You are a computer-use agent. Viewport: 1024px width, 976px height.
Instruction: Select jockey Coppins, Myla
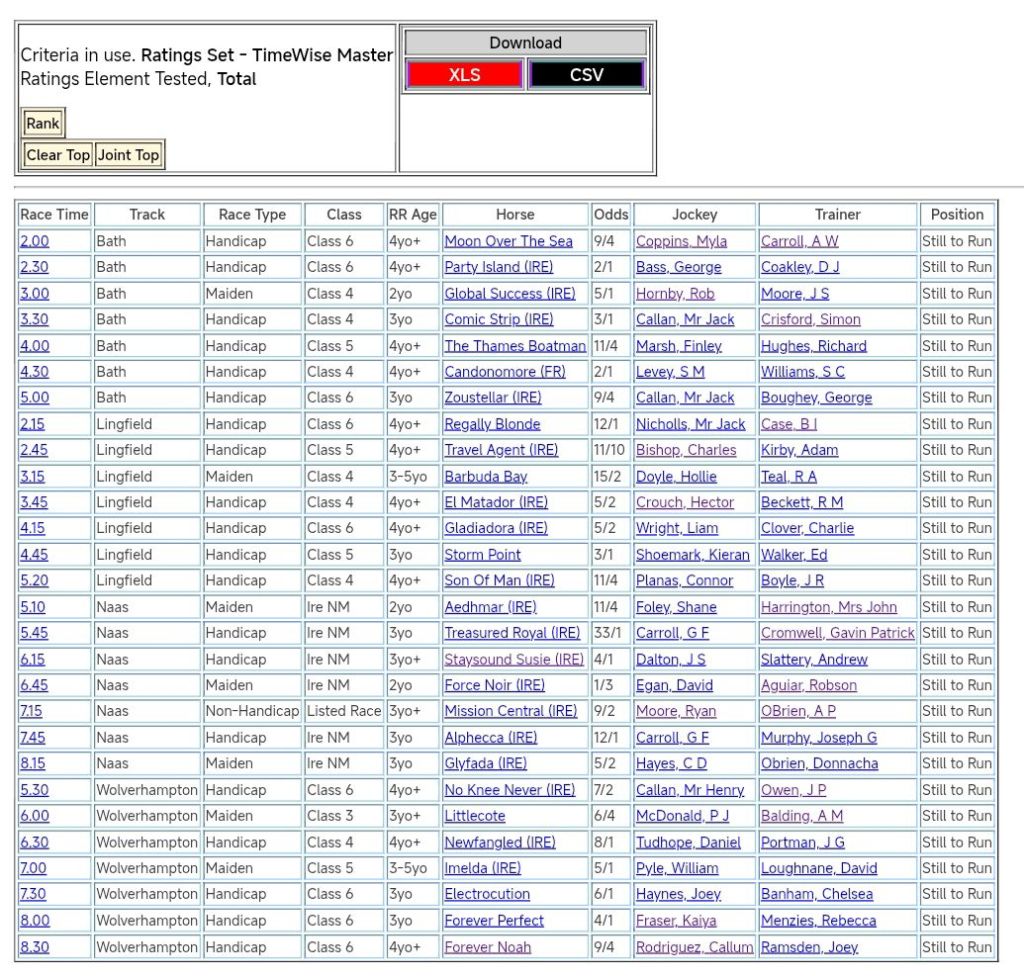pos(681,241)
